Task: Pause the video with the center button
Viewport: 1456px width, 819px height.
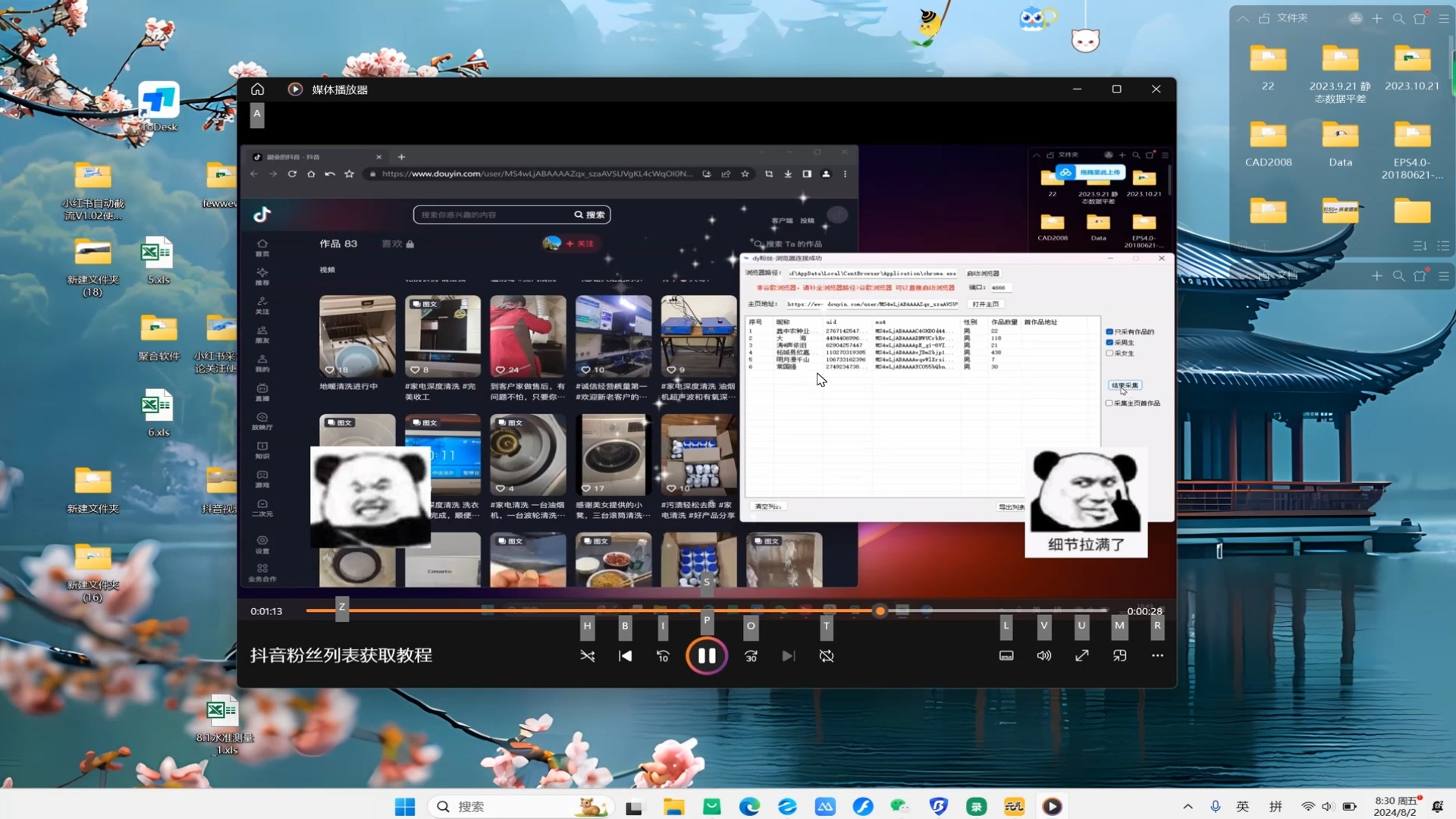Action: click(706, 656)
